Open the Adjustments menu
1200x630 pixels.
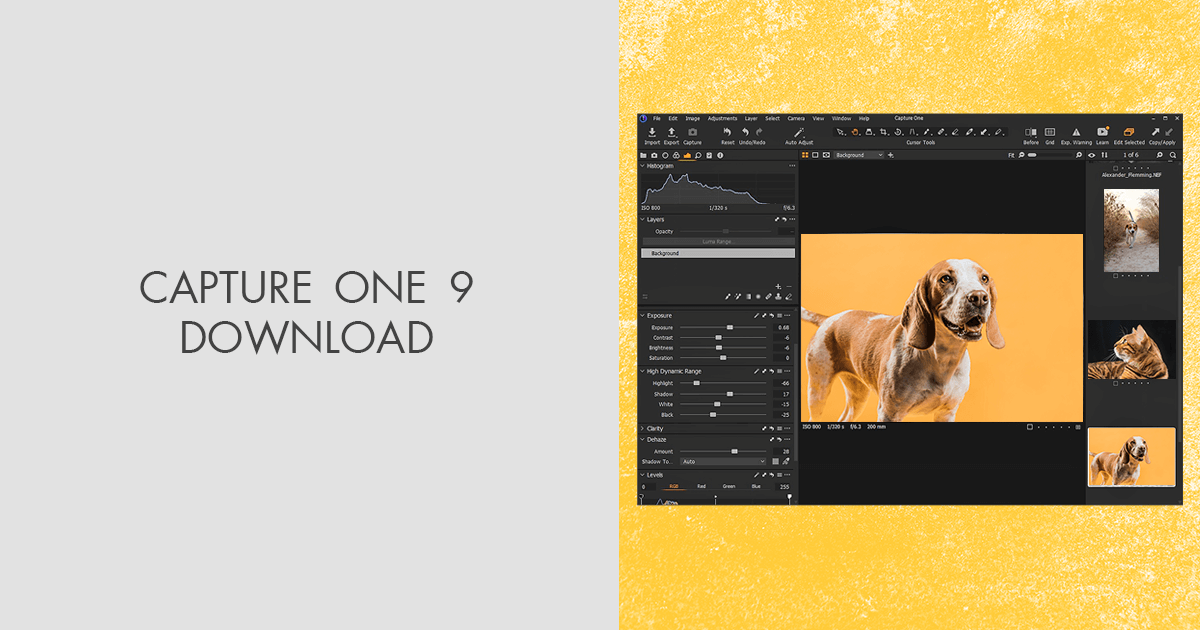(722, 118)
